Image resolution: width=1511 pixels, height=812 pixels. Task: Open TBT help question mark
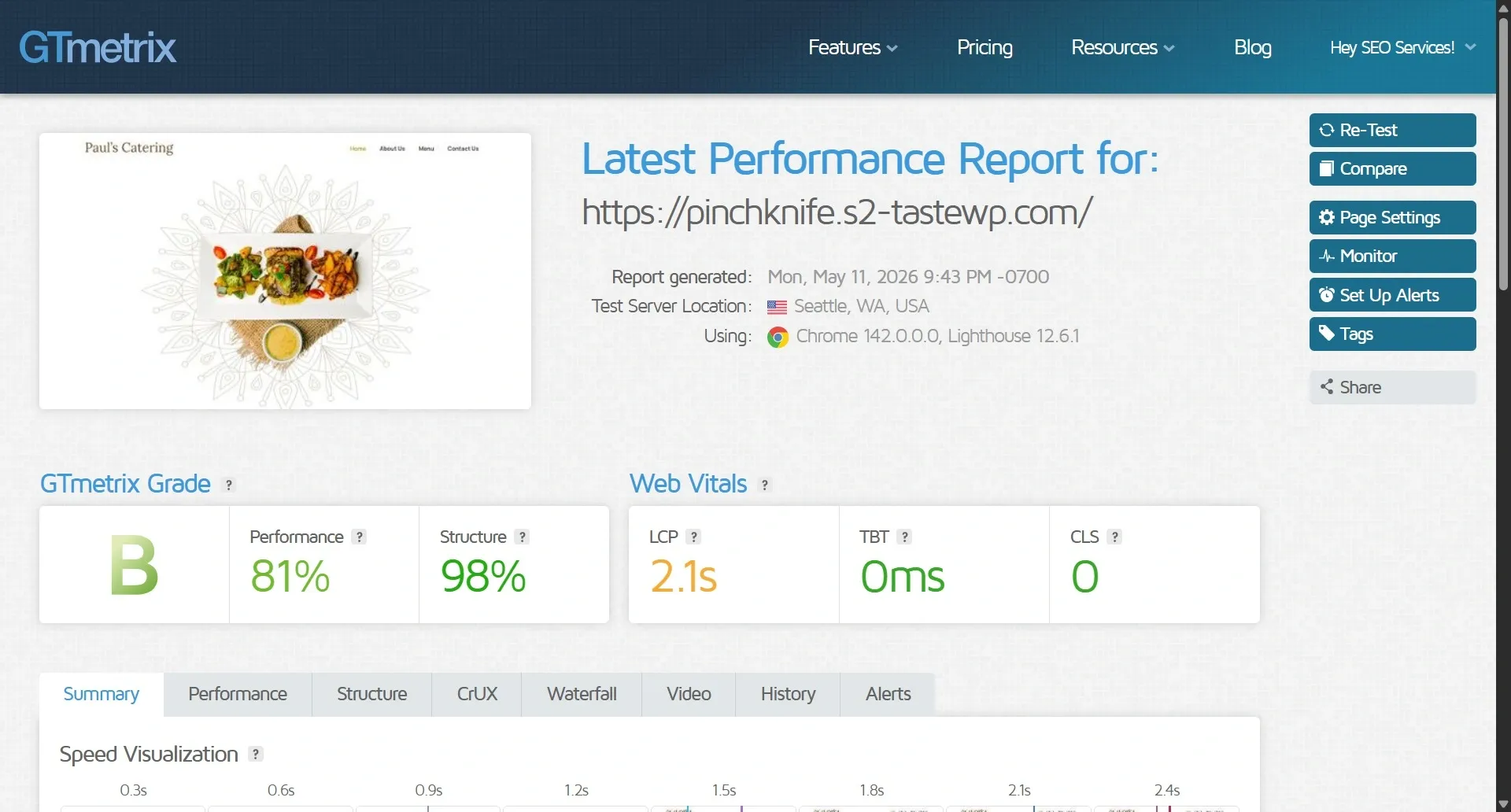(905, 537)
